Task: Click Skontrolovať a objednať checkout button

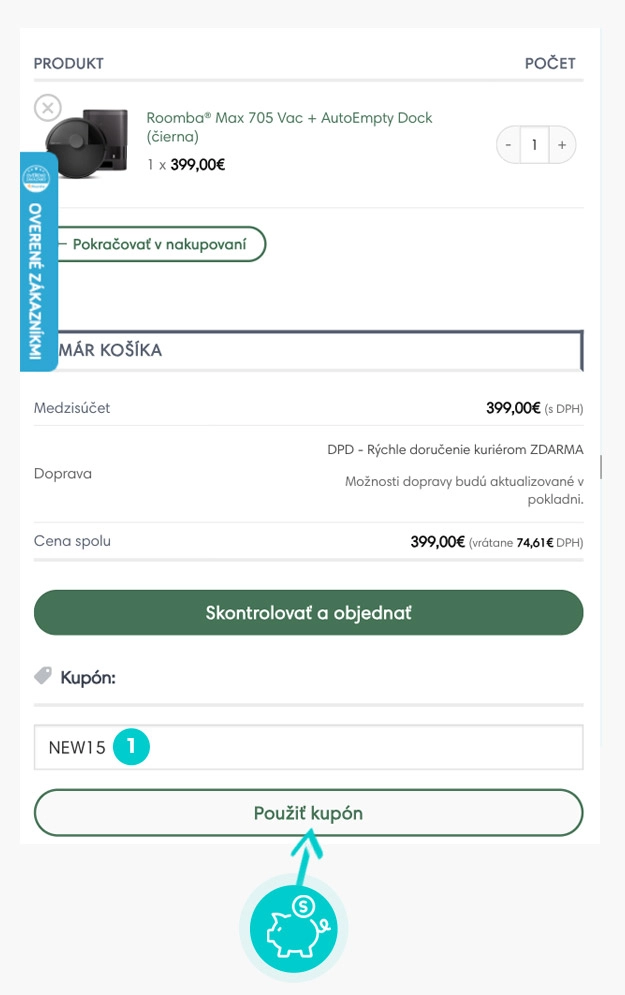Action: (308, 612)
